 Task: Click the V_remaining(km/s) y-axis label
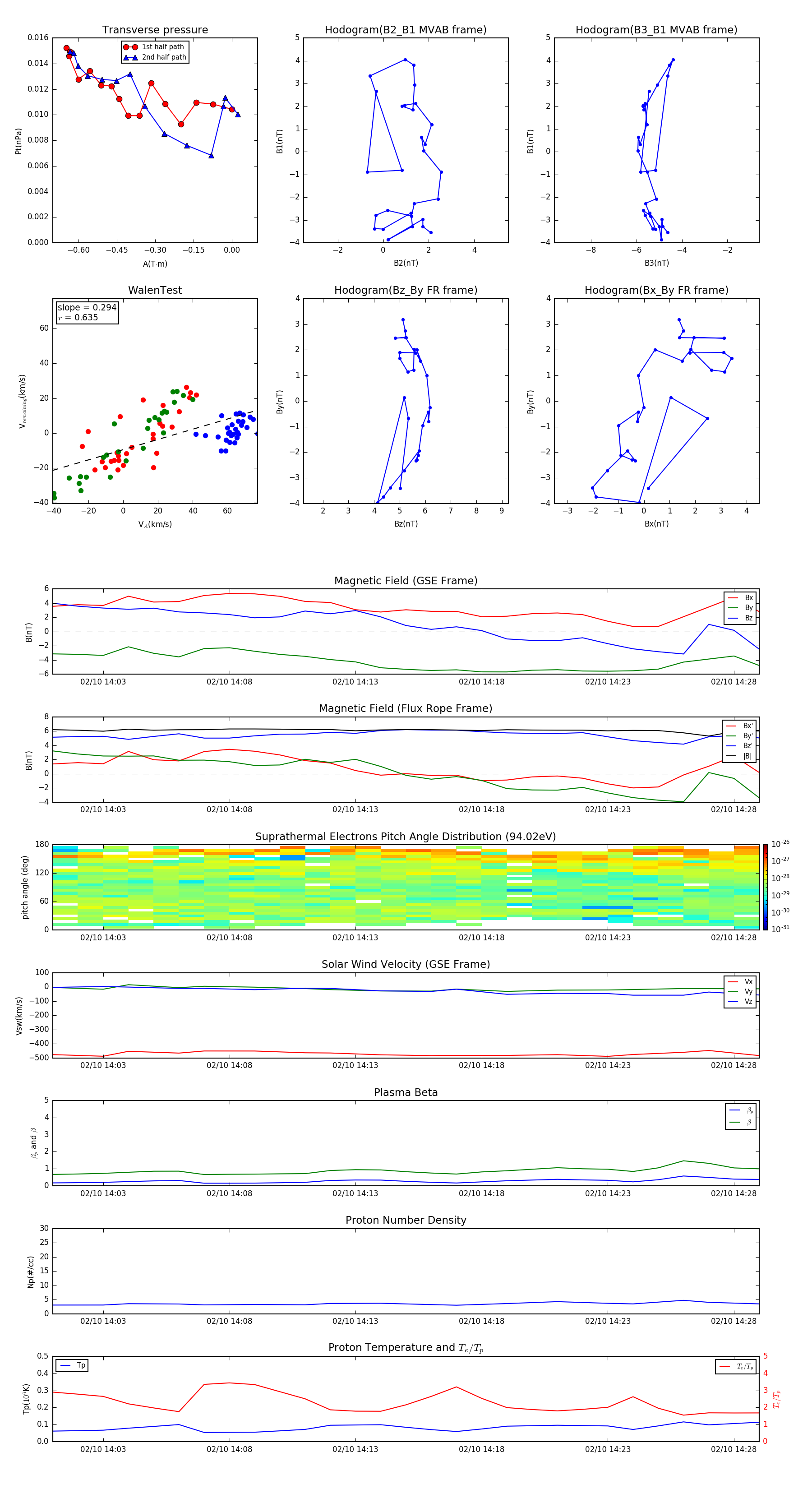point(22,401)
